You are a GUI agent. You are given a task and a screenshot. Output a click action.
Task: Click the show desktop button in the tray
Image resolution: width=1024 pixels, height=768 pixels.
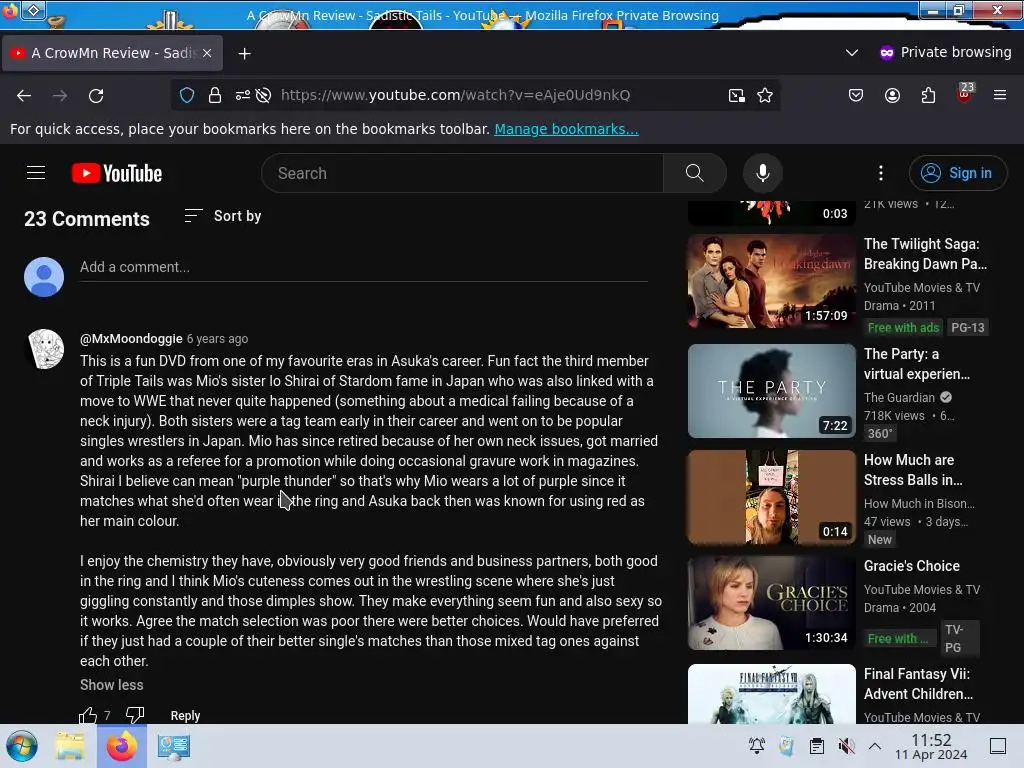point(997,746)
